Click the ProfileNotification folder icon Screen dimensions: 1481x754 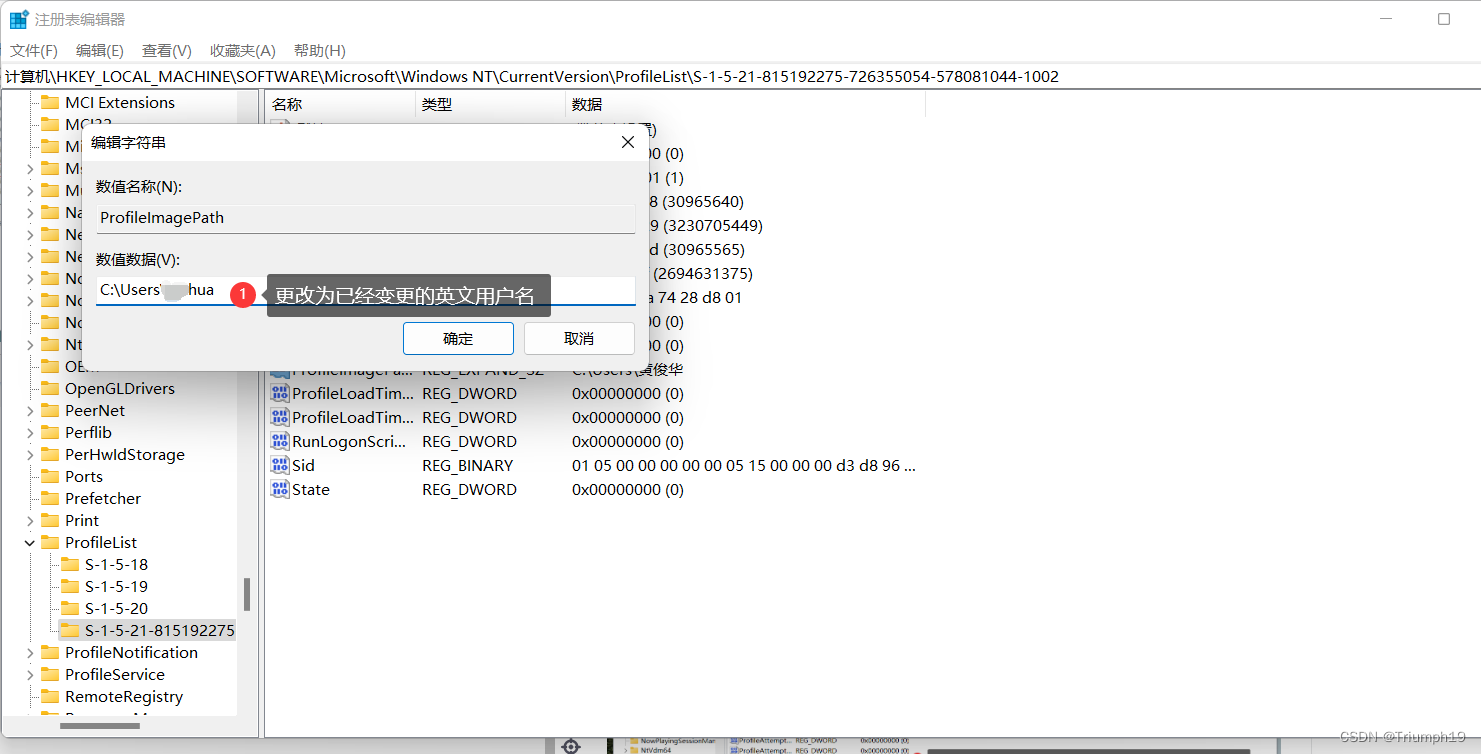click(x=50, y=653)
